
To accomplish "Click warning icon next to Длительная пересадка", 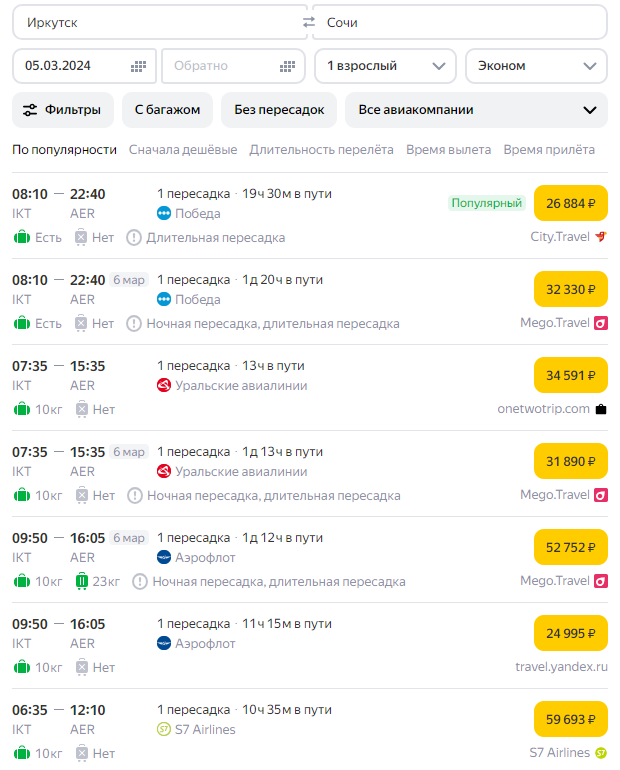I will 134,237.
